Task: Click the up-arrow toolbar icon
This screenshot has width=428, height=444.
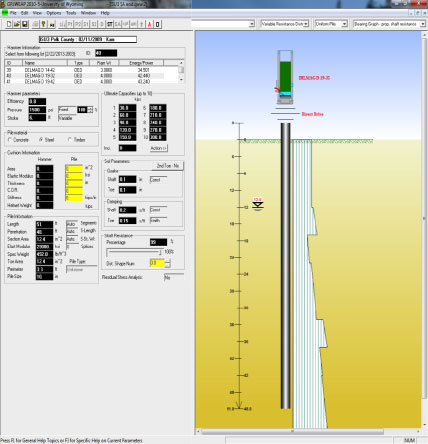Action: coord(142,24)
